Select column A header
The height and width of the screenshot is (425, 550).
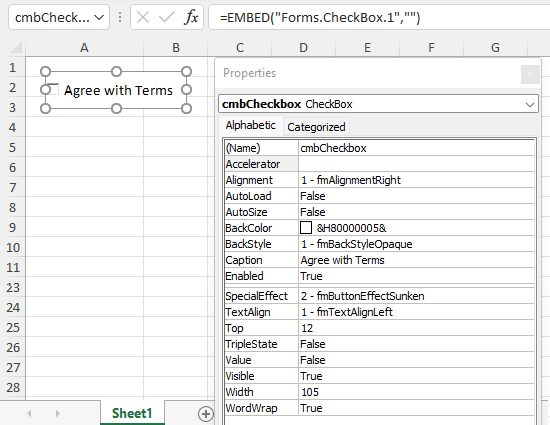click(x=84, y=47)
